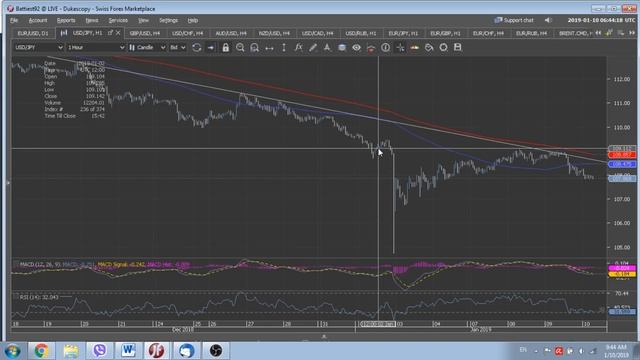
Task: Click the magenta MACD value tag
Action: click(x=622, y=268)
